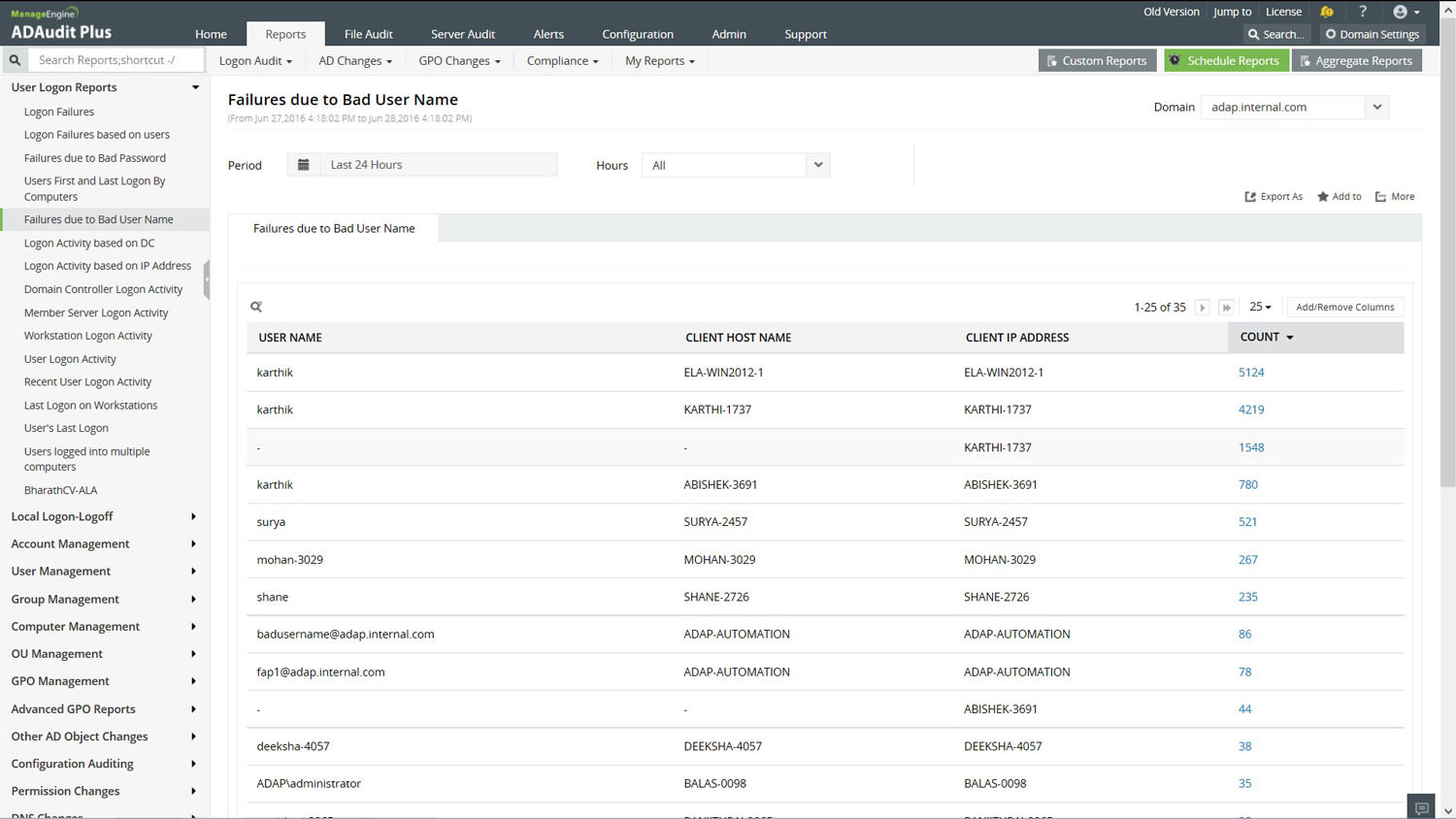Click the help question mark icon
The image size is (1456, 819).
[1363, 12]
